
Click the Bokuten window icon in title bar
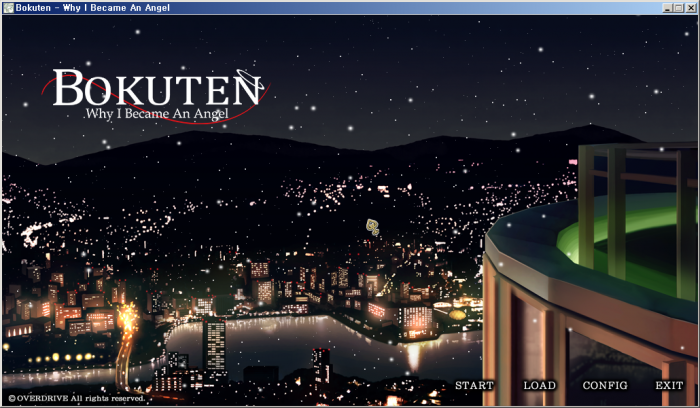tap(8, 8)
